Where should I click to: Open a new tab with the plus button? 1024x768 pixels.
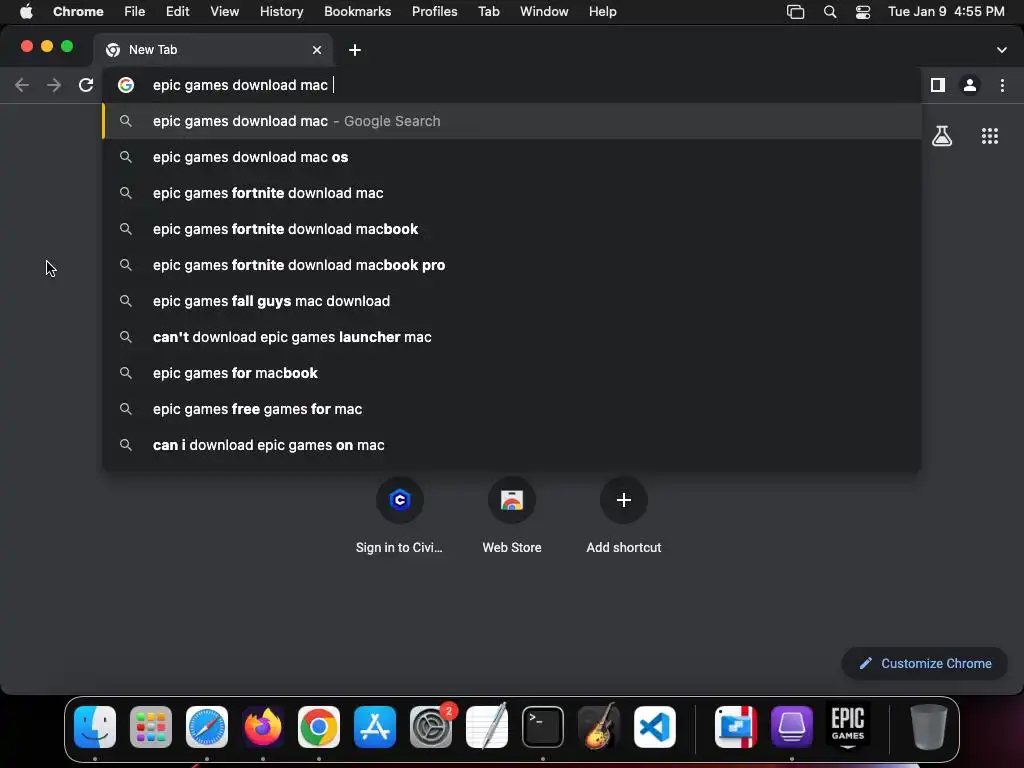click(x=355, y=50)
